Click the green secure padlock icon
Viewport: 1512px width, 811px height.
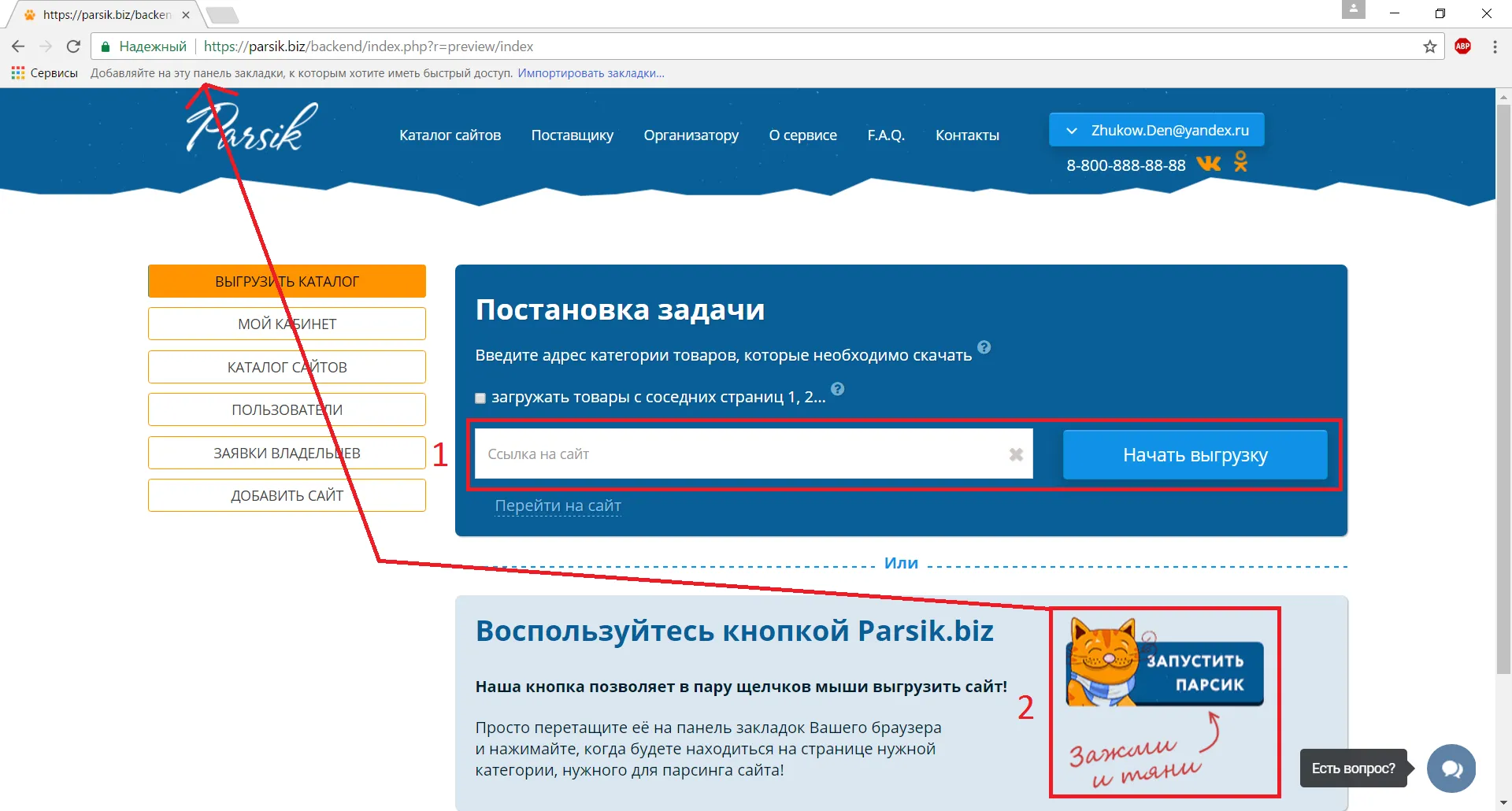106,47
